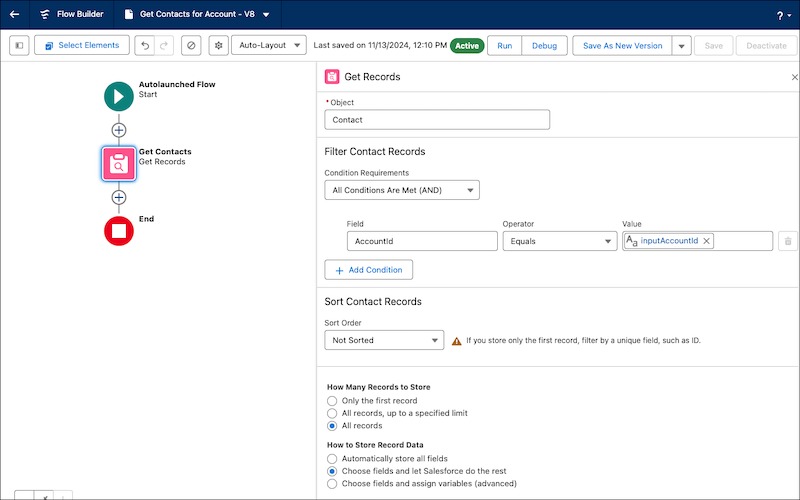The image size is (800, 500).
Task: Click the Flow Builder title text
Action: [x=80, y=14]
